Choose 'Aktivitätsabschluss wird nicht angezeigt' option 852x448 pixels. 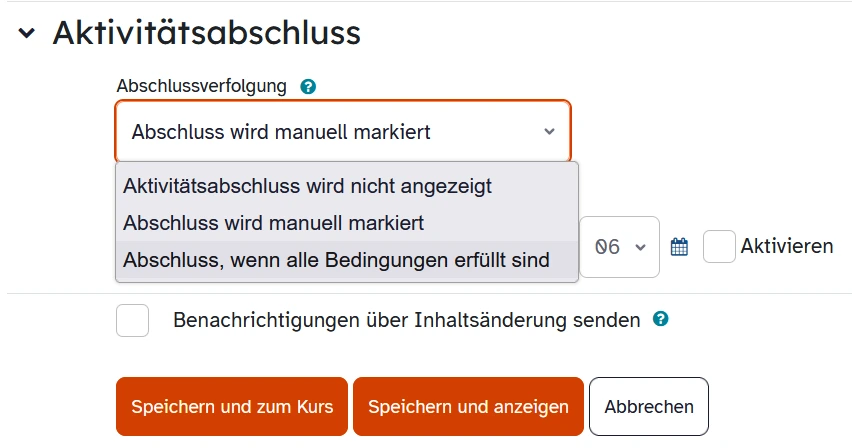click(x=308, y=186)
